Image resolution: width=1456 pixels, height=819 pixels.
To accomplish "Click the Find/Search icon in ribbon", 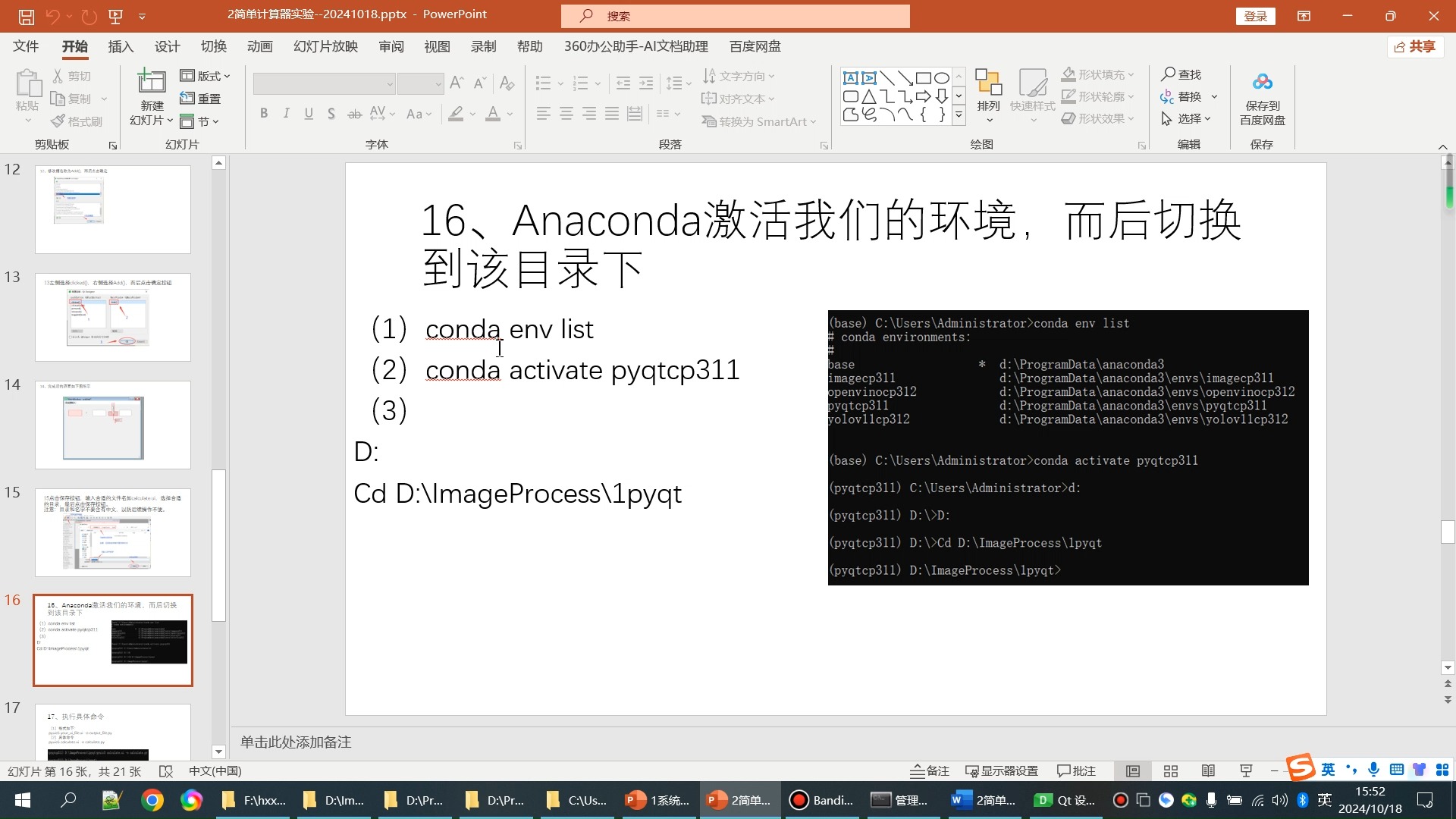I will 1182,74.
